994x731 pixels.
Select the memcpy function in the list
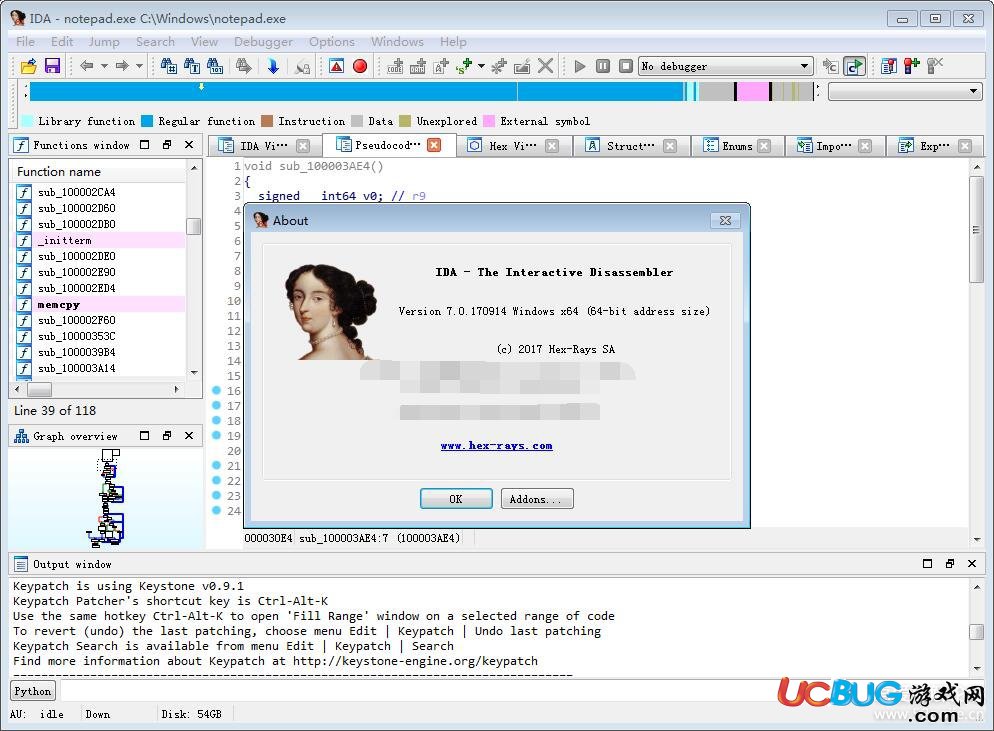point(100,304)
